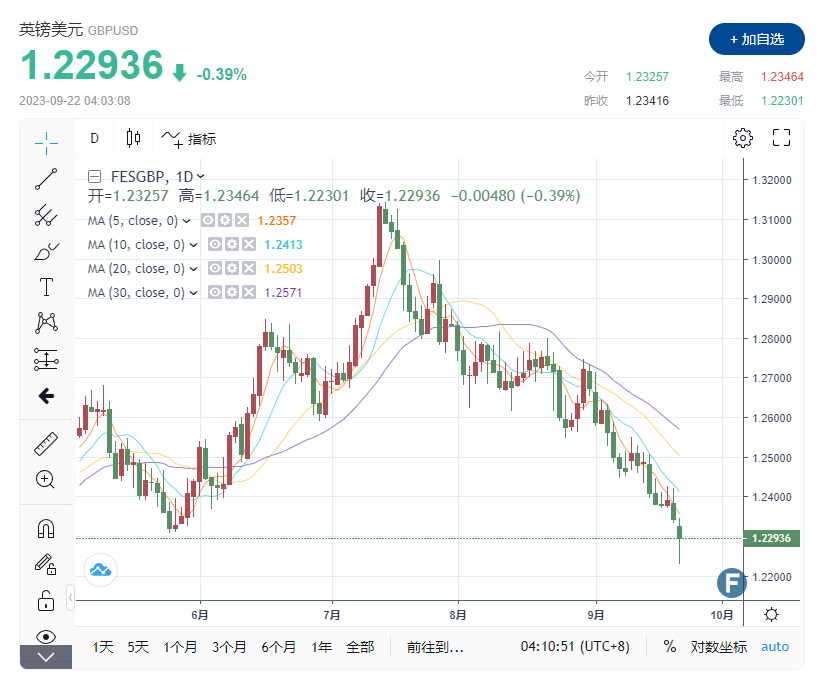Pick the ruler measure tool

tap(46, 443)
